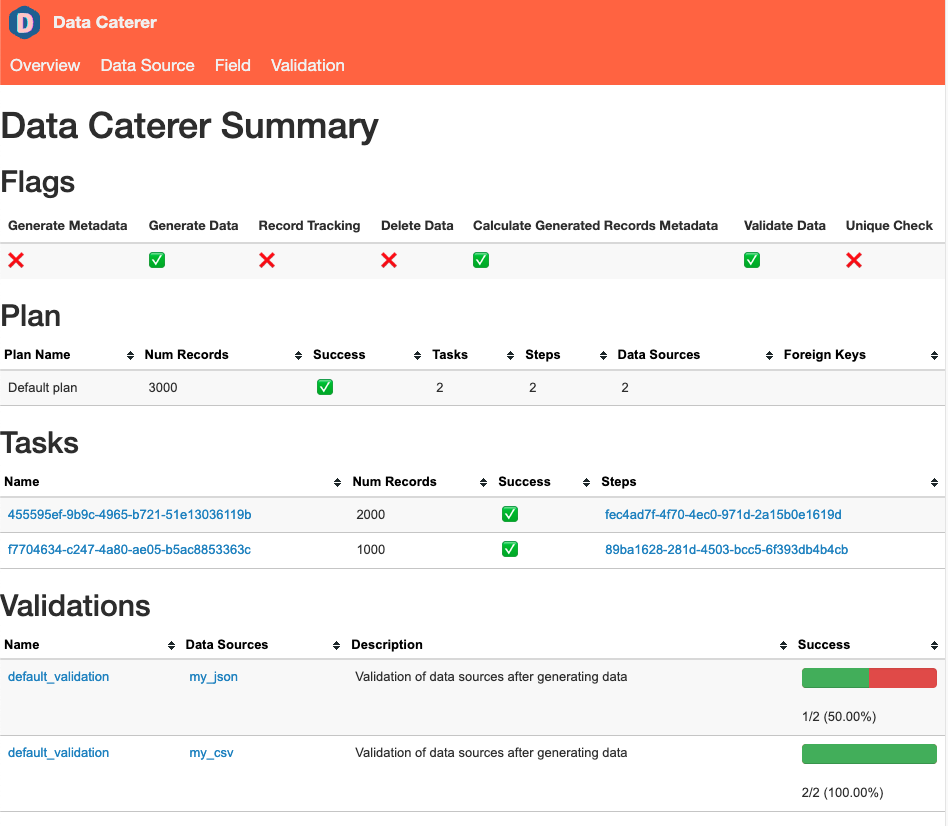The width and height of the screenshot is (948, 826).
Task: Click the Validate Data green checkbox
Action: 752,260
